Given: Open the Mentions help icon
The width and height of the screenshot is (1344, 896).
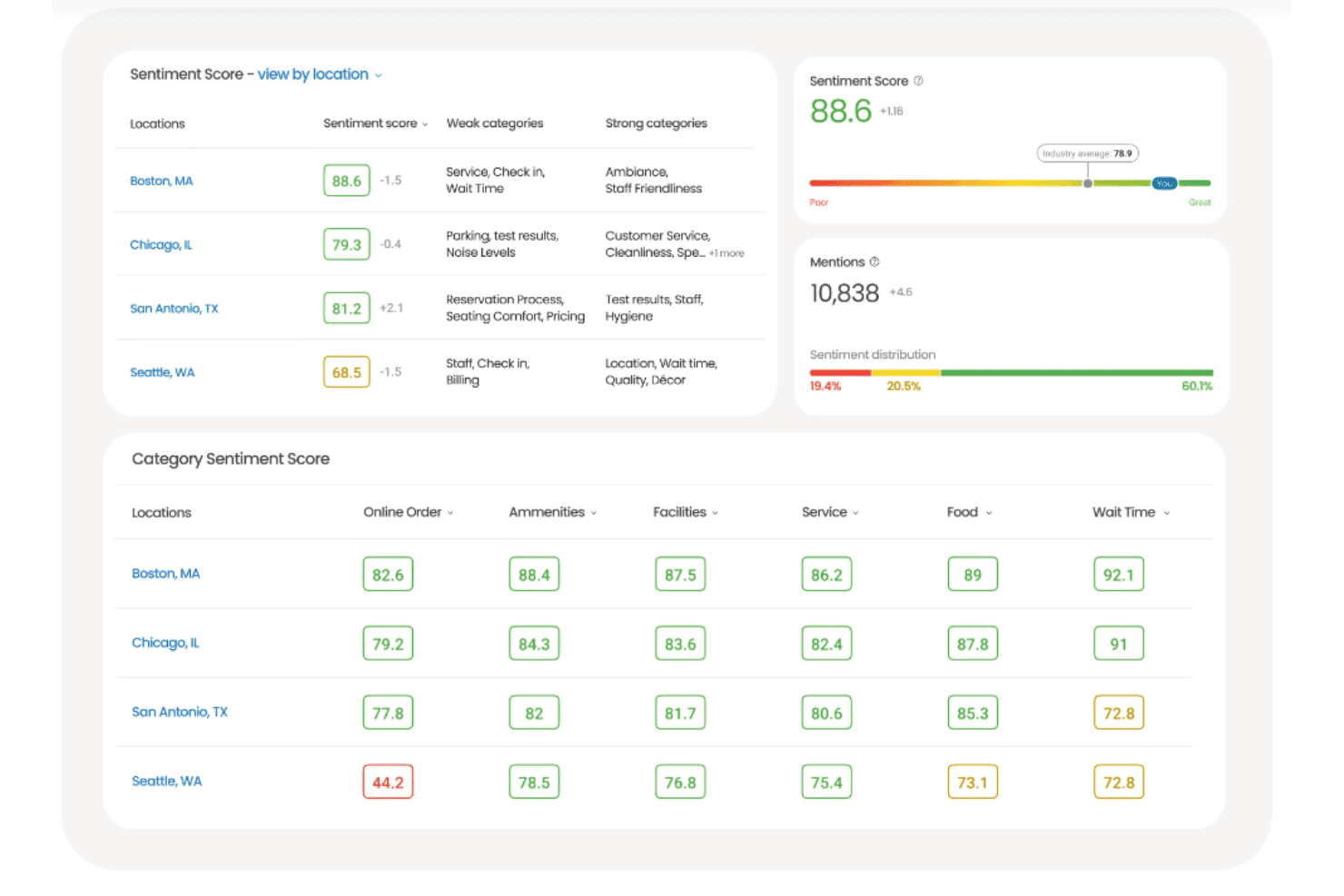Looking at the screenshot, I should tap(875, 261).
